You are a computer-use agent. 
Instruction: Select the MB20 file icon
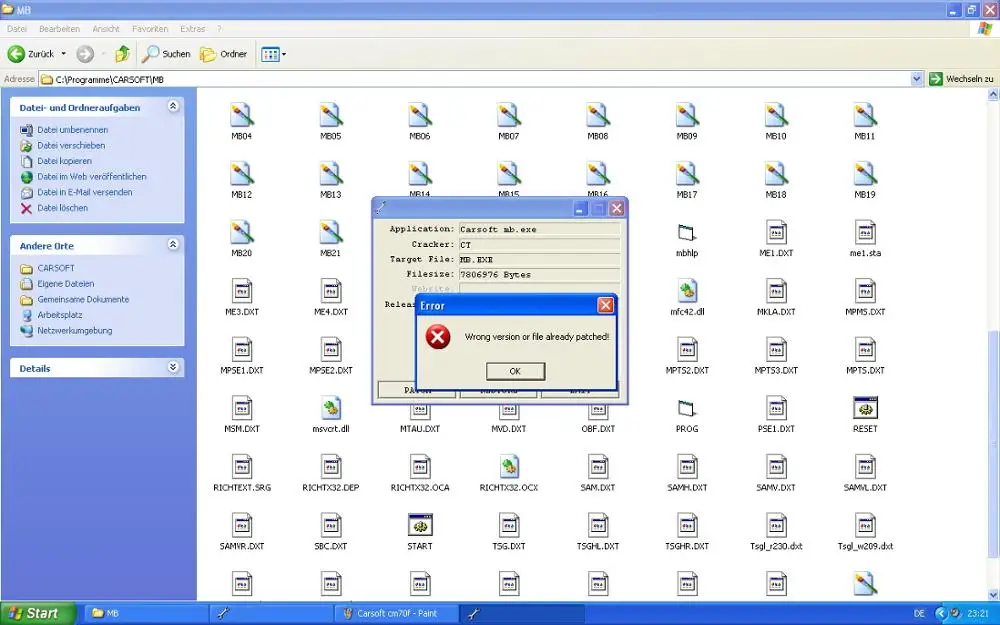pyautogui.click(x=242, y=233)
